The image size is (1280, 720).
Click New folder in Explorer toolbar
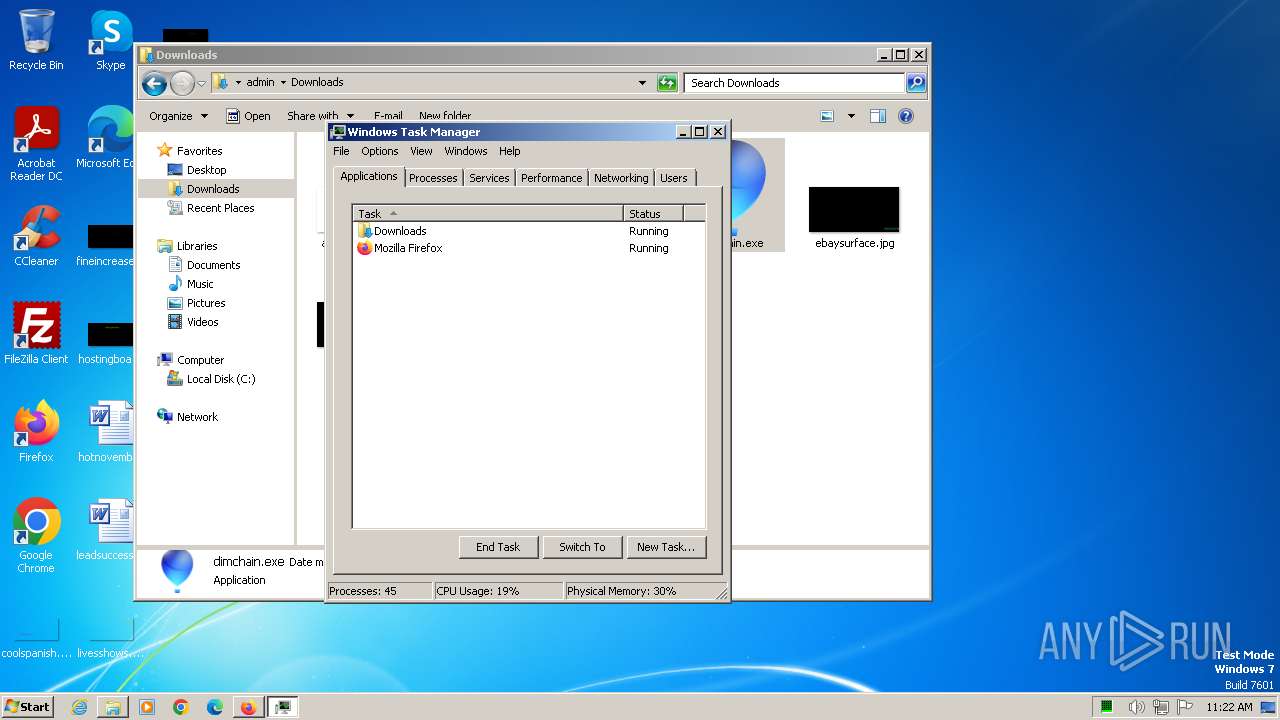445,116
